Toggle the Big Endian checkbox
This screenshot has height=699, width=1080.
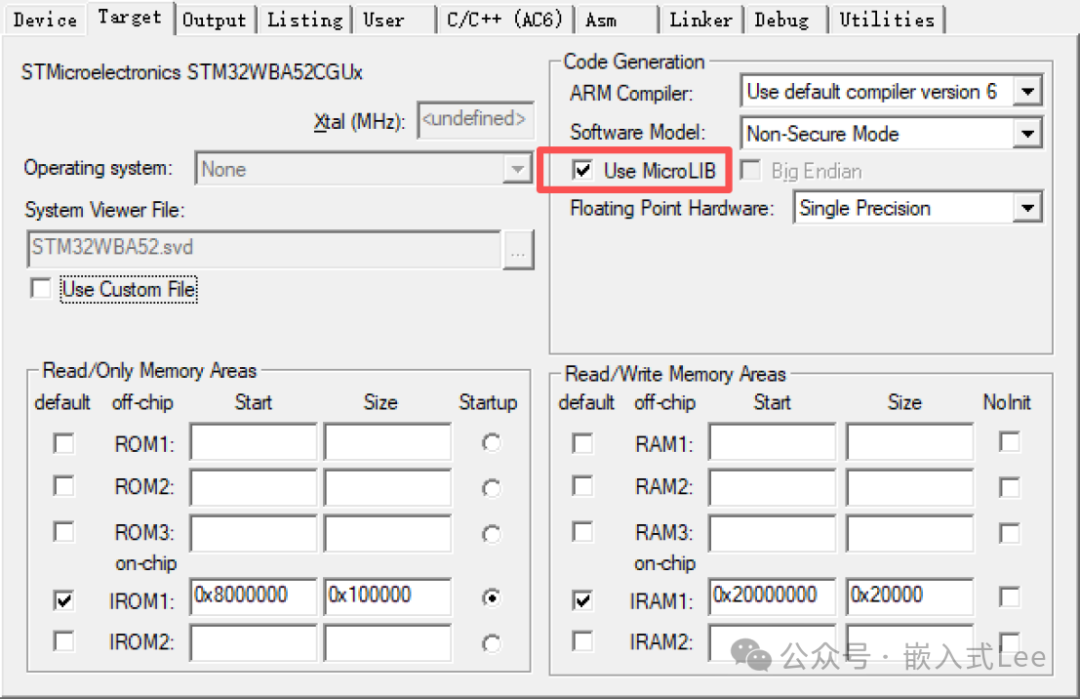coord(750,169)
